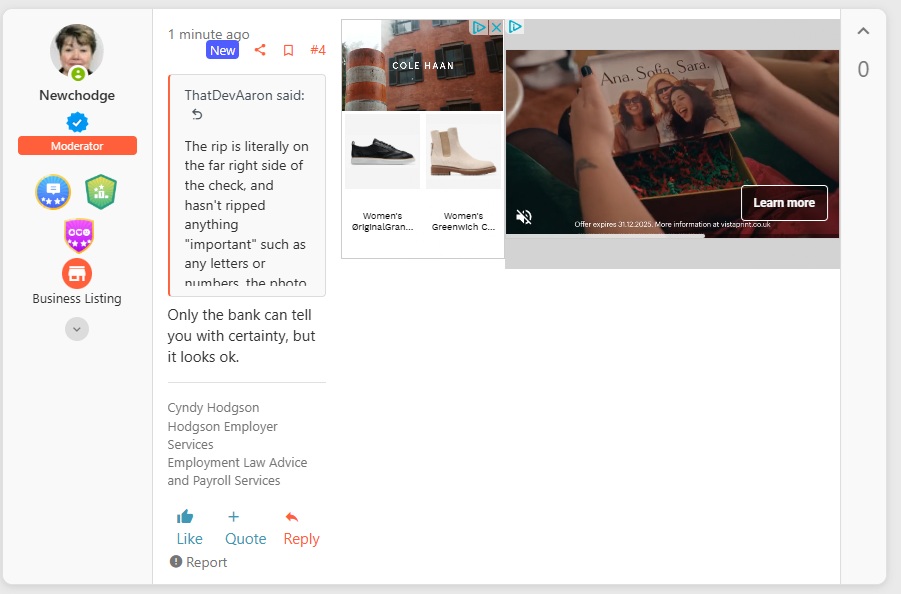
Task: Click the beige Greenwich Chelsea boot thumbnail
Action: point(463,151)
